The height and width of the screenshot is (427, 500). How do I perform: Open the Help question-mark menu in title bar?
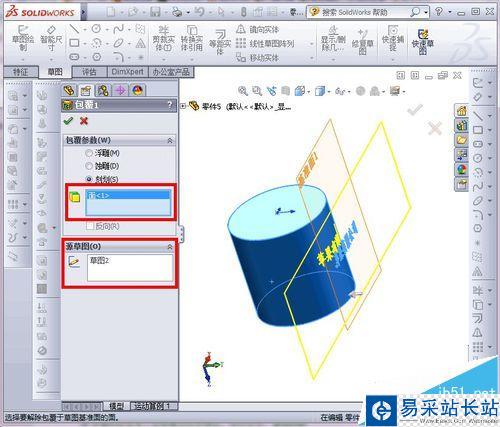(439, 12)
